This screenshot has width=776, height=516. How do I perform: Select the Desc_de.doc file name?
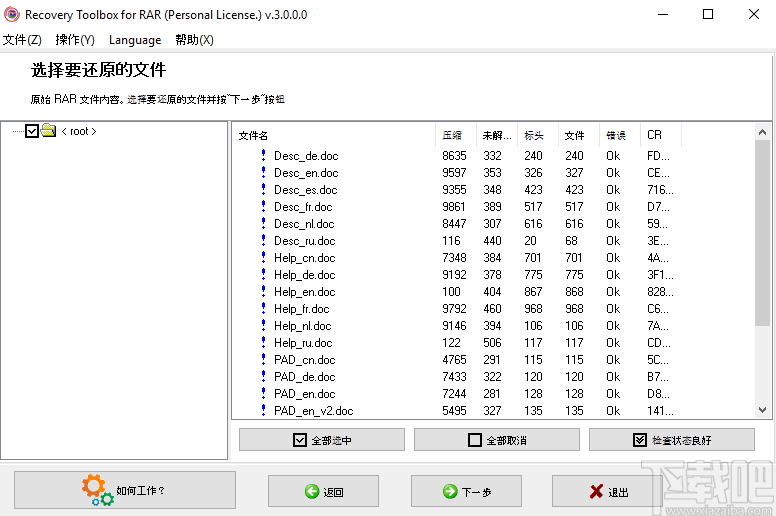pyautogui.click(x=306, y=156)
